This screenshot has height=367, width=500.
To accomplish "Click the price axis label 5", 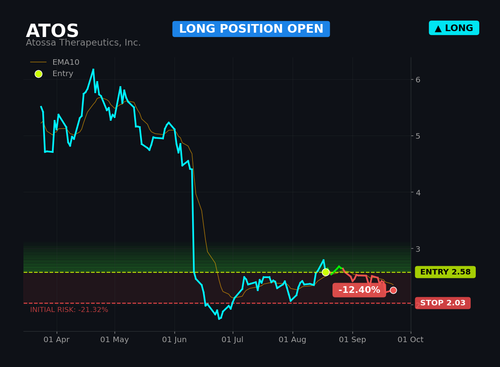I will point(418,136).
